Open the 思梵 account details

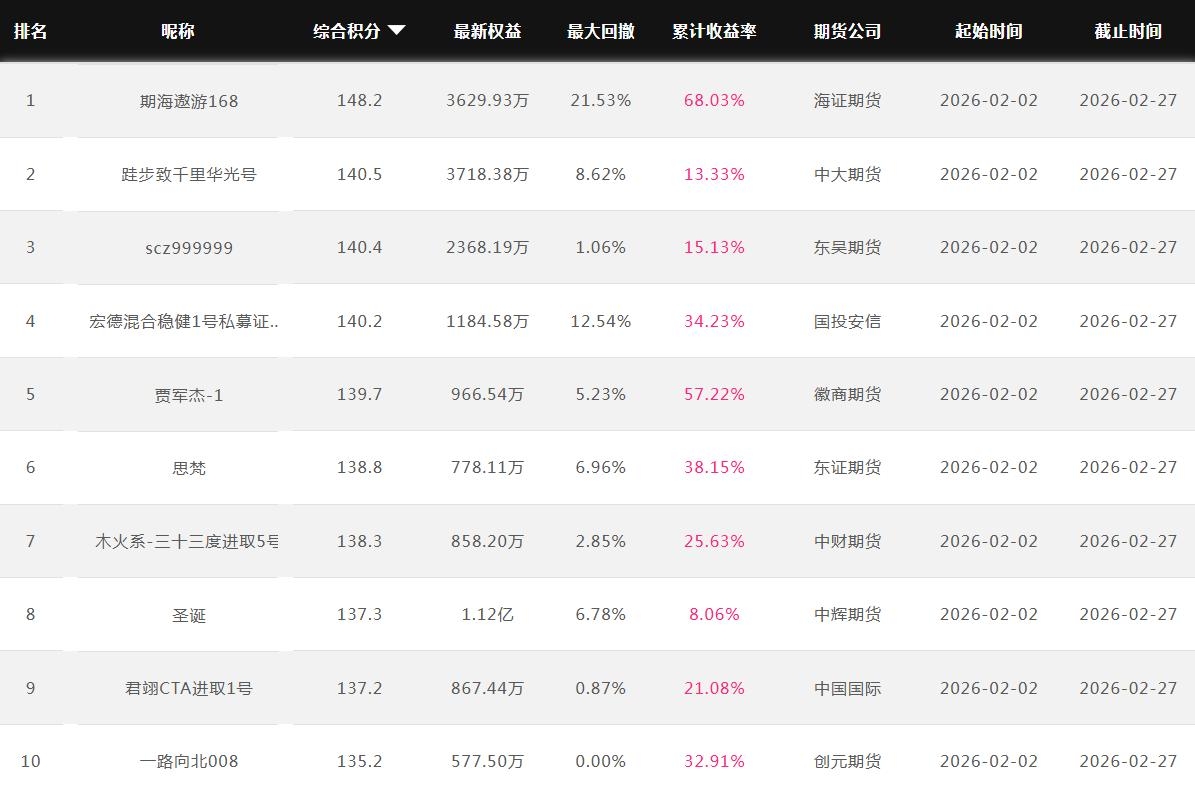pyautogui.click(x=189, y=468)
